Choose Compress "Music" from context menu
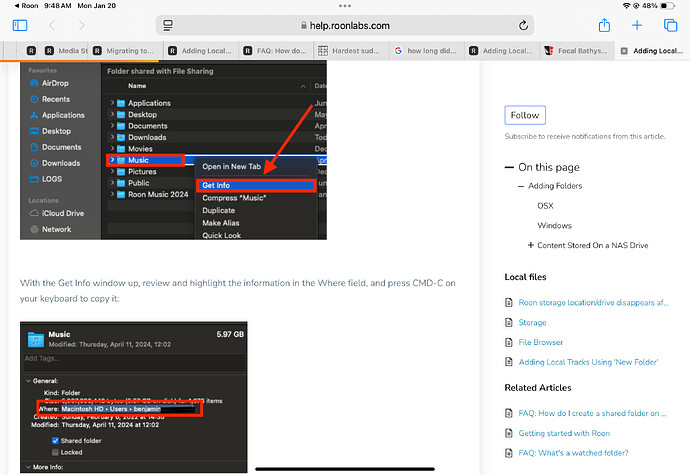Image resolution: width=690 pixels, height=475 pixels. coord(234,198)
